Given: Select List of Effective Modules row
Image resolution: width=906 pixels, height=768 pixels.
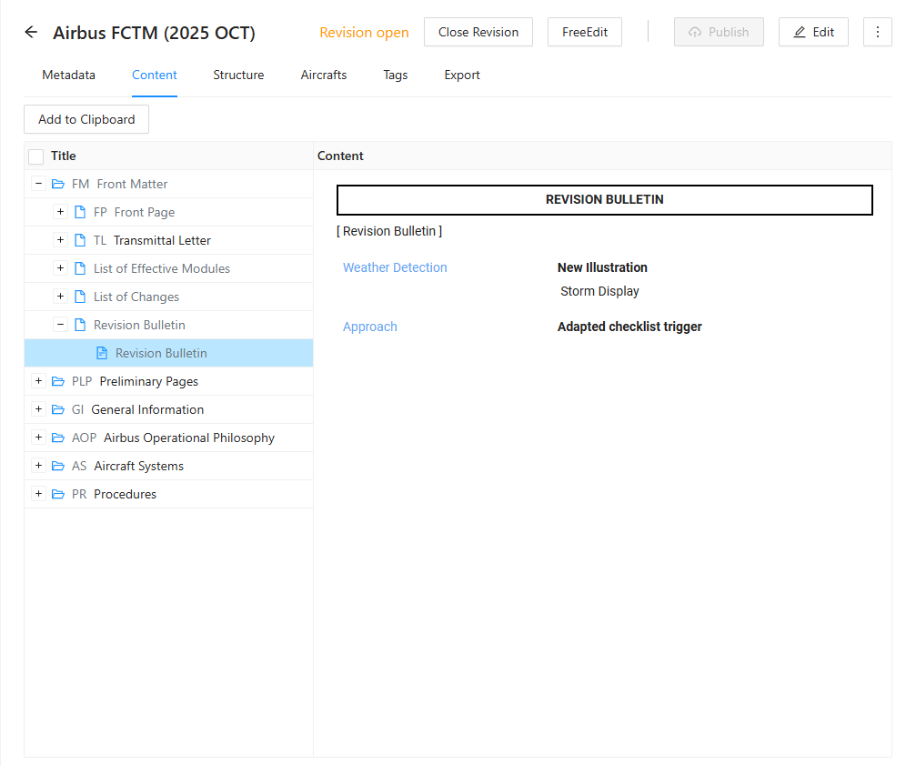Looking at the screenshot, I should 169,269.
